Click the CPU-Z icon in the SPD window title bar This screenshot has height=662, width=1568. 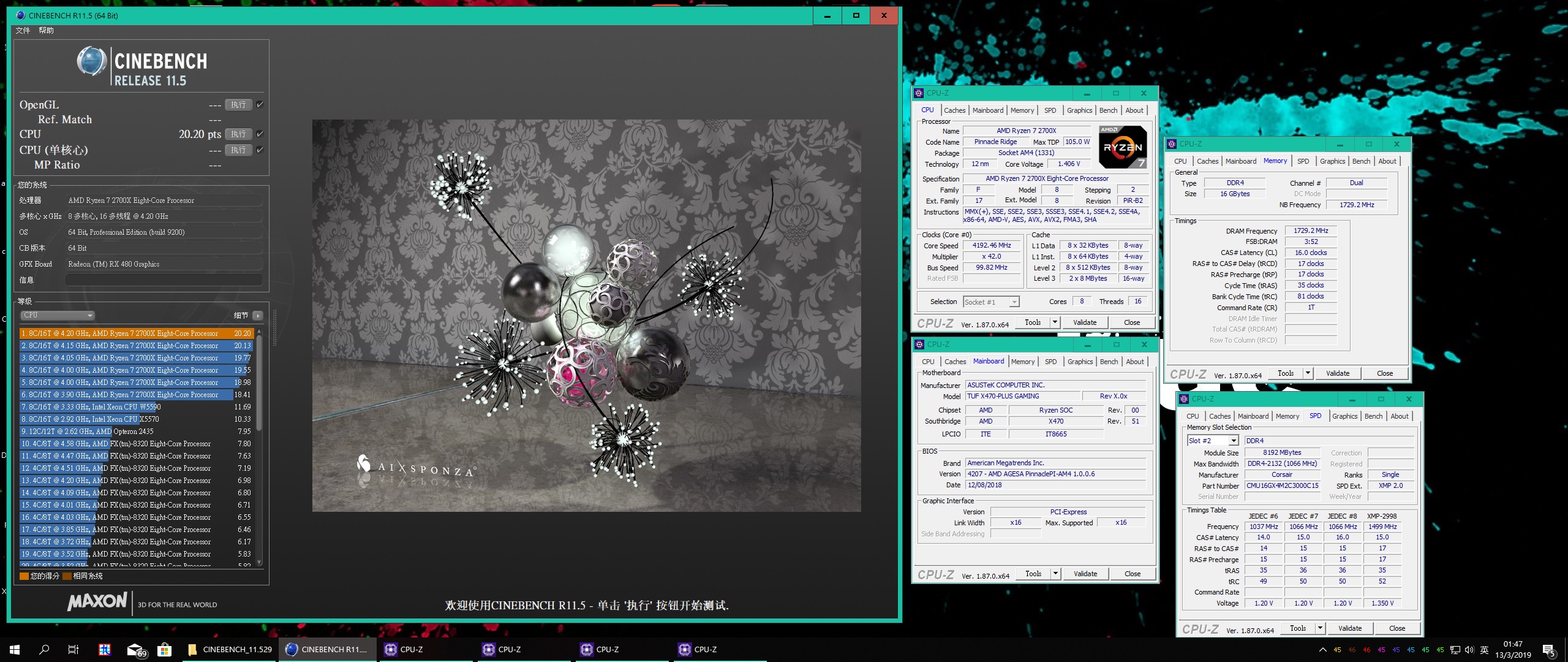tap(1184, 399)
